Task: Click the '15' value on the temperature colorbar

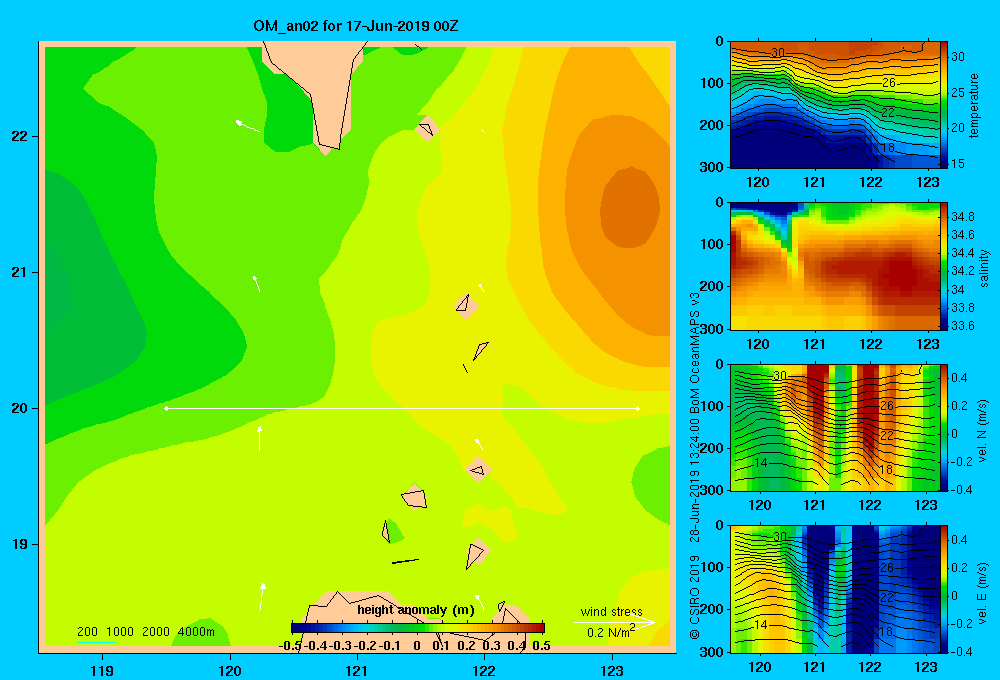Action: tap(958, 163)
